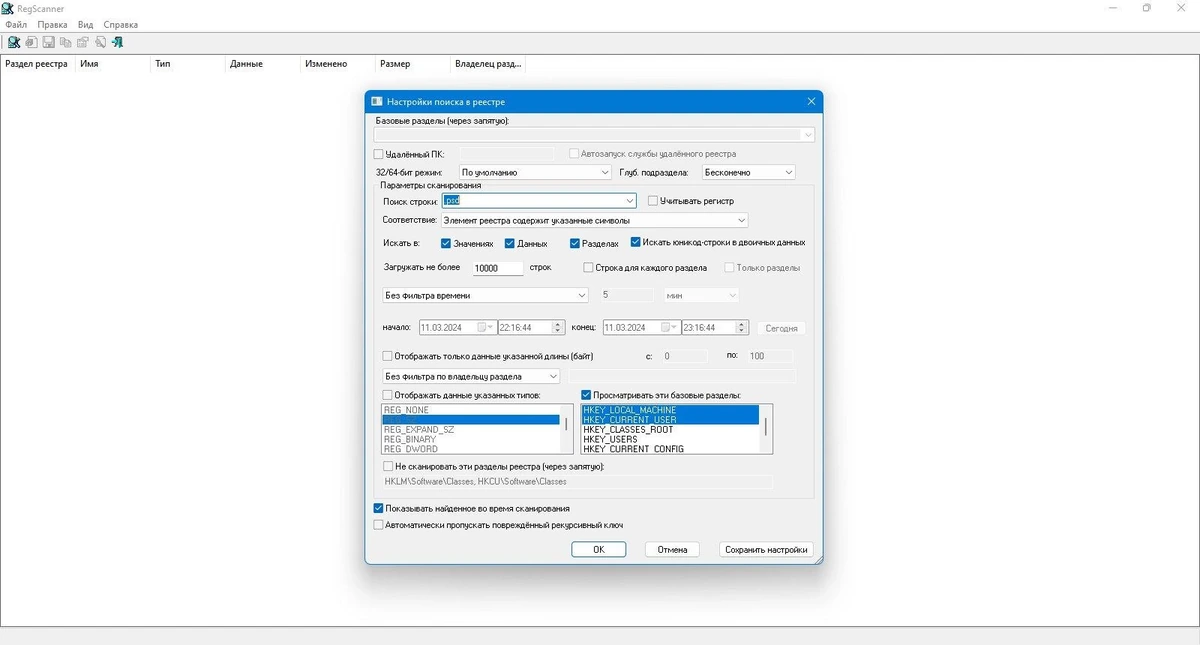This screenshot has width=1200, height=645.
Task: Select REG_NONE in types list
Action: coord(471,410)
